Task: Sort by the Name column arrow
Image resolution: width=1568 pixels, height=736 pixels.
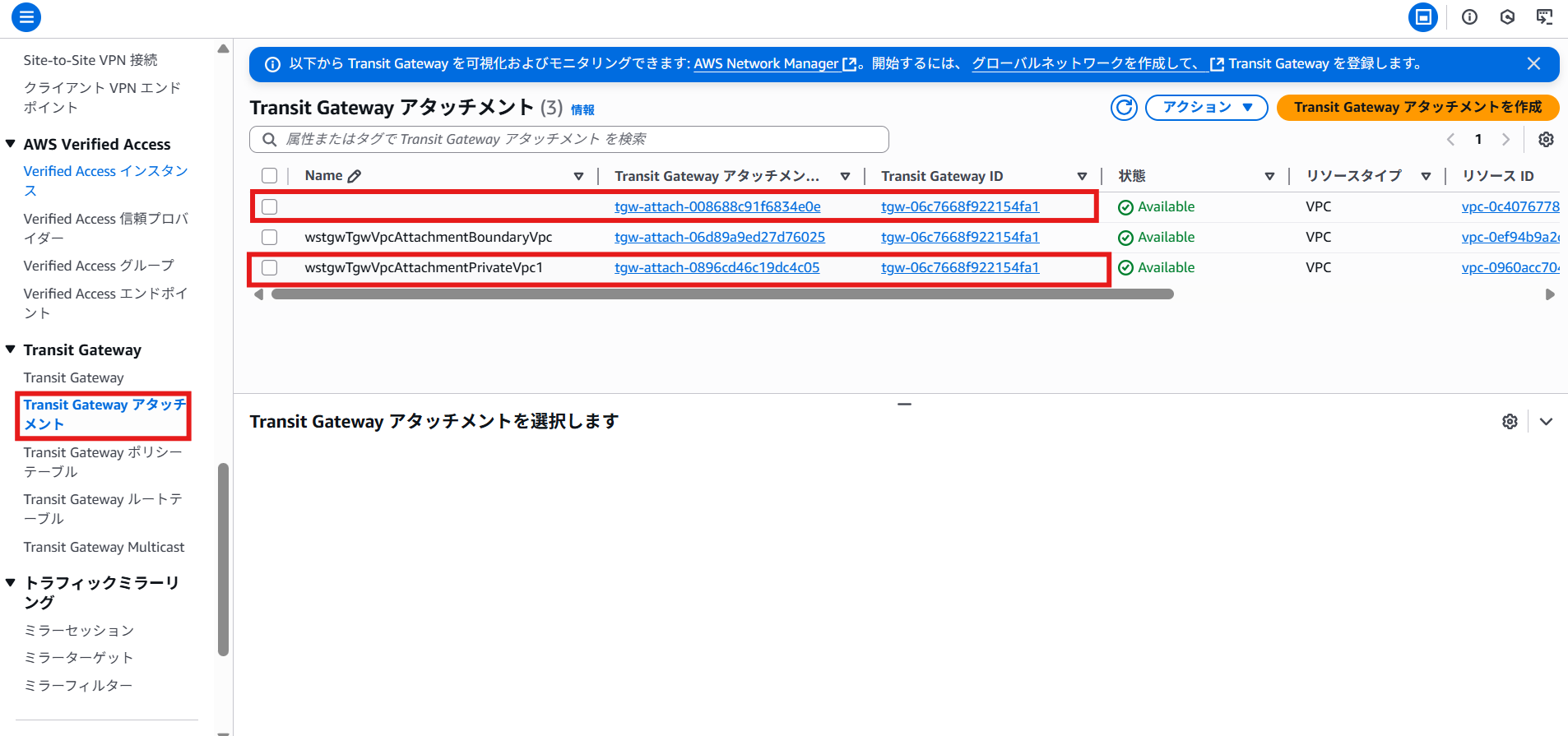Action: tap(578, 177)
